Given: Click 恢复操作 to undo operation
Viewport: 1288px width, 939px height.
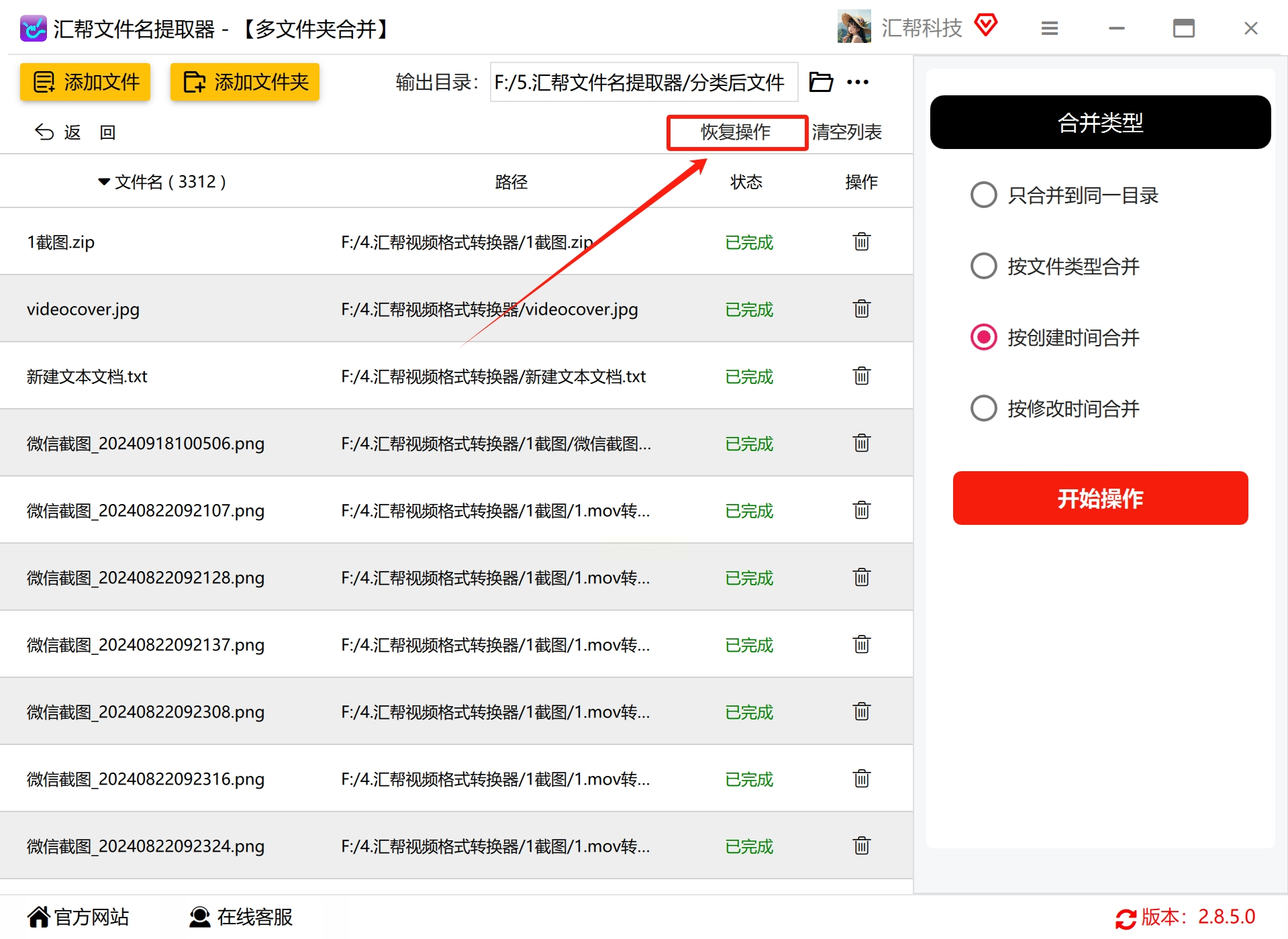Looking at the screenshot, I should point(736,132).
